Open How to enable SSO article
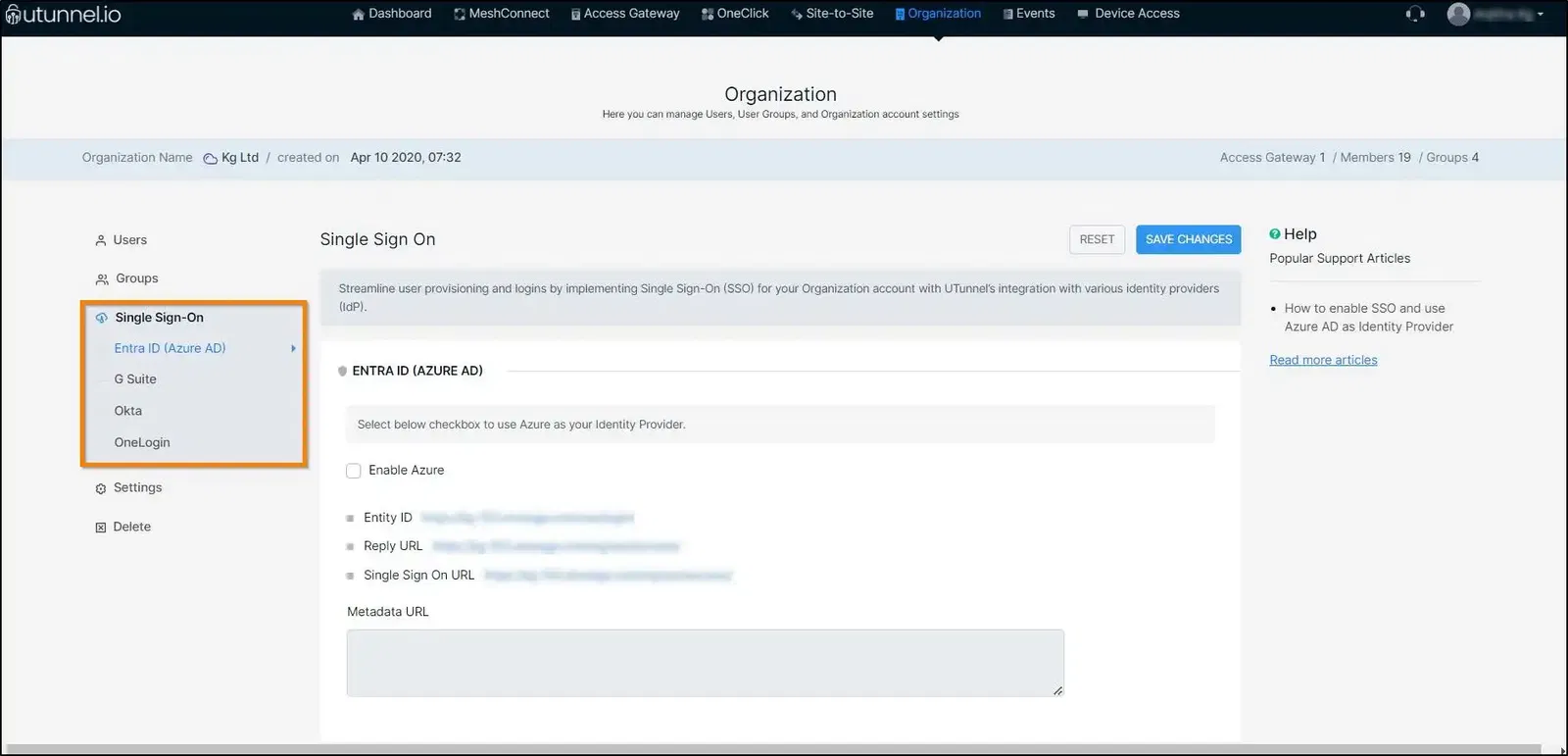Image resolution: width=1568 pixels, height=756 pixels. coord(1369,318)
